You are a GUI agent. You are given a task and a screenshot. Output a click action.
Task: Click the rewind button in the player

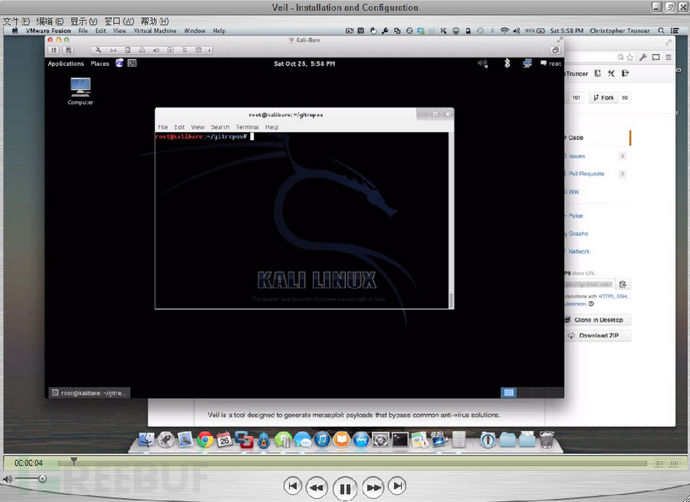pos(317,487)
